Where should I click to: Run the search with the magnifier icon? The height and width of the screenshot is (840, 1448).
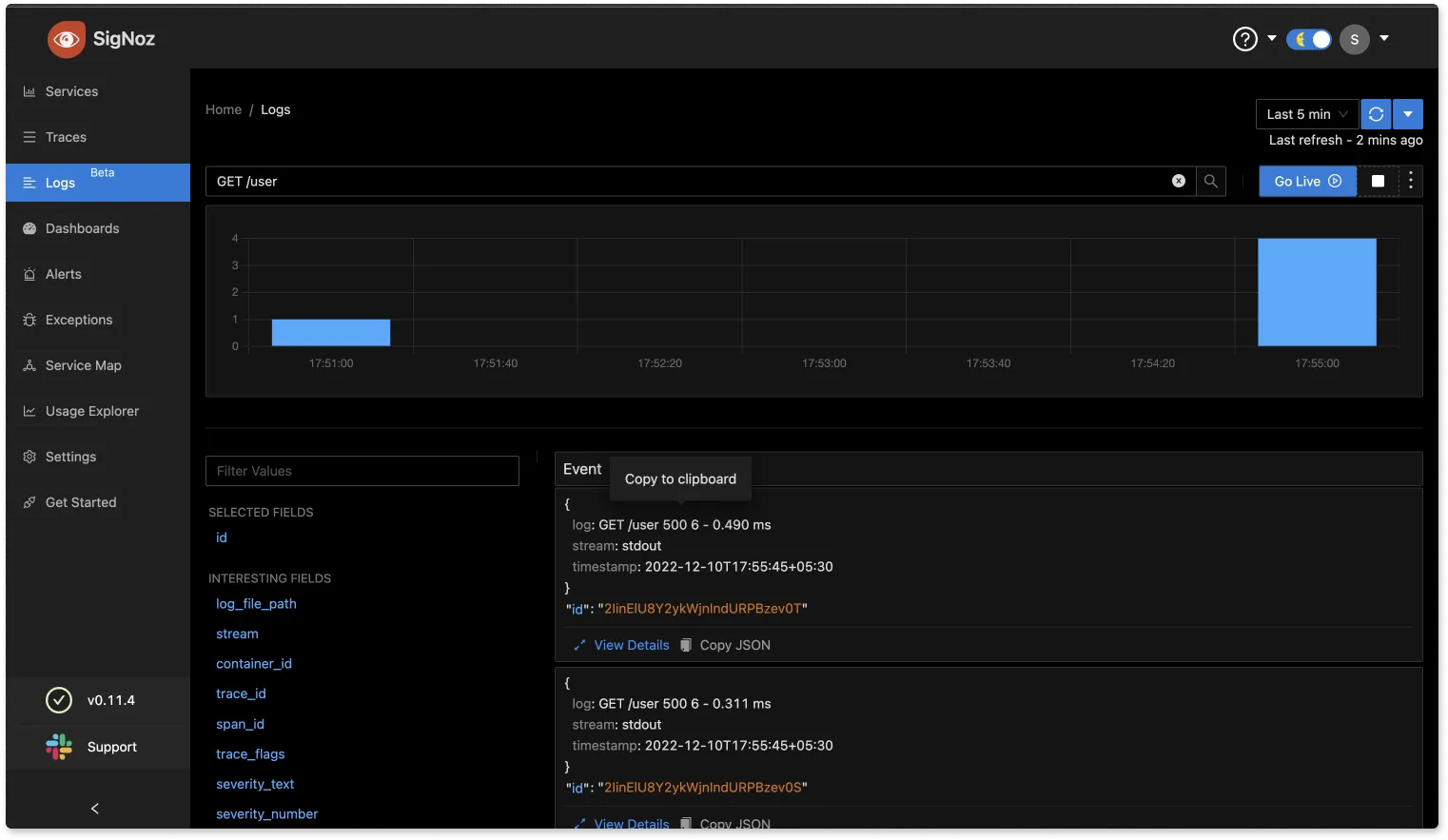click(x=1211, y=181)
